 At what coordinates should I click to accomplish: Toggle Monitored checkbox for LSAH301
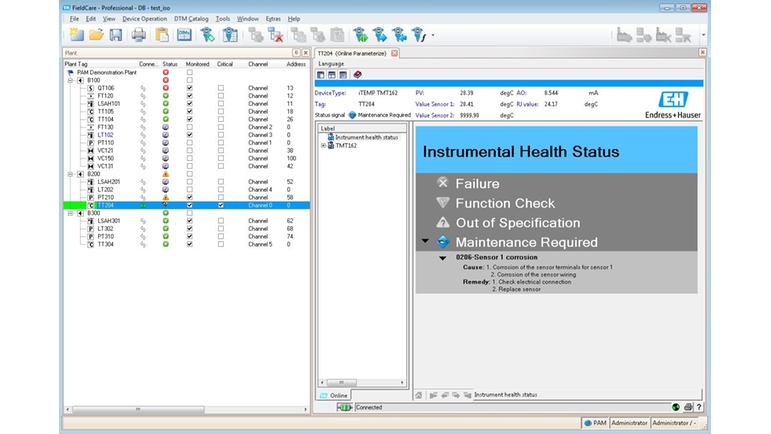(x=189, y=221)
